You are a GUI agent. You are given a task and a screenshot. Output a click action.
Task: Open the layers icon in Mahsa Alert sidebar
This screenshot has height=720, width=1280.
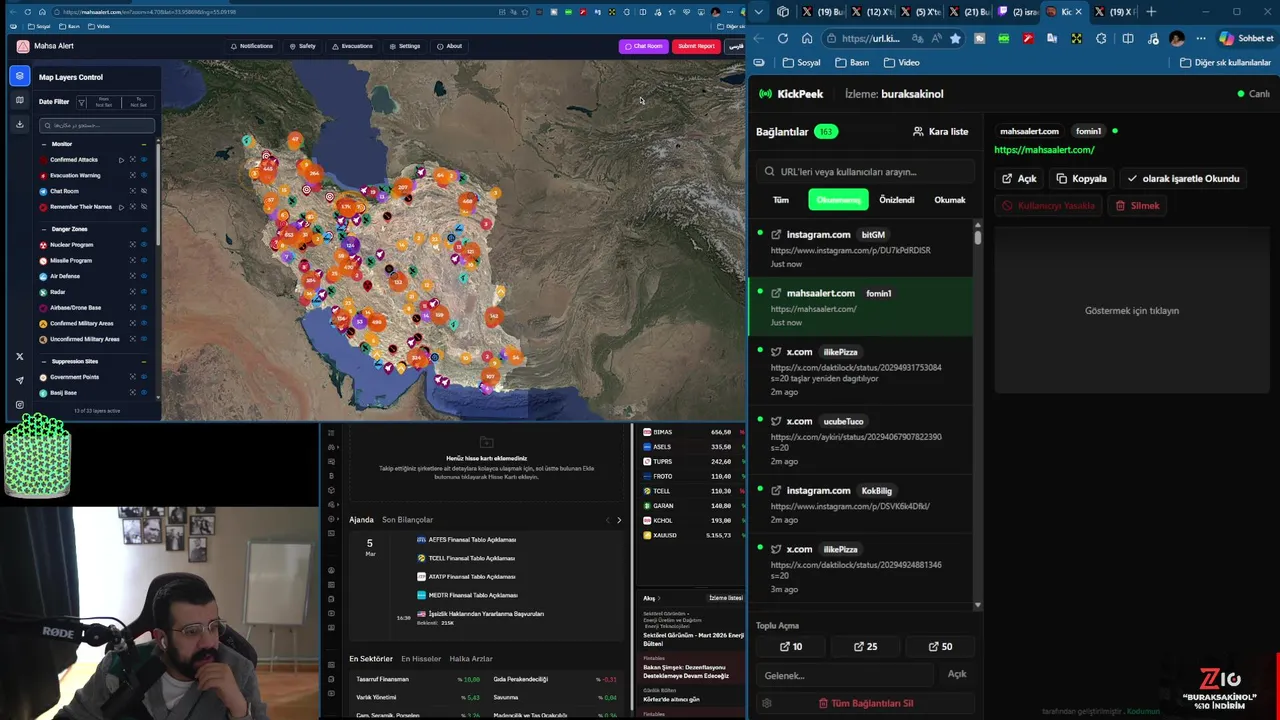[19, 76]
